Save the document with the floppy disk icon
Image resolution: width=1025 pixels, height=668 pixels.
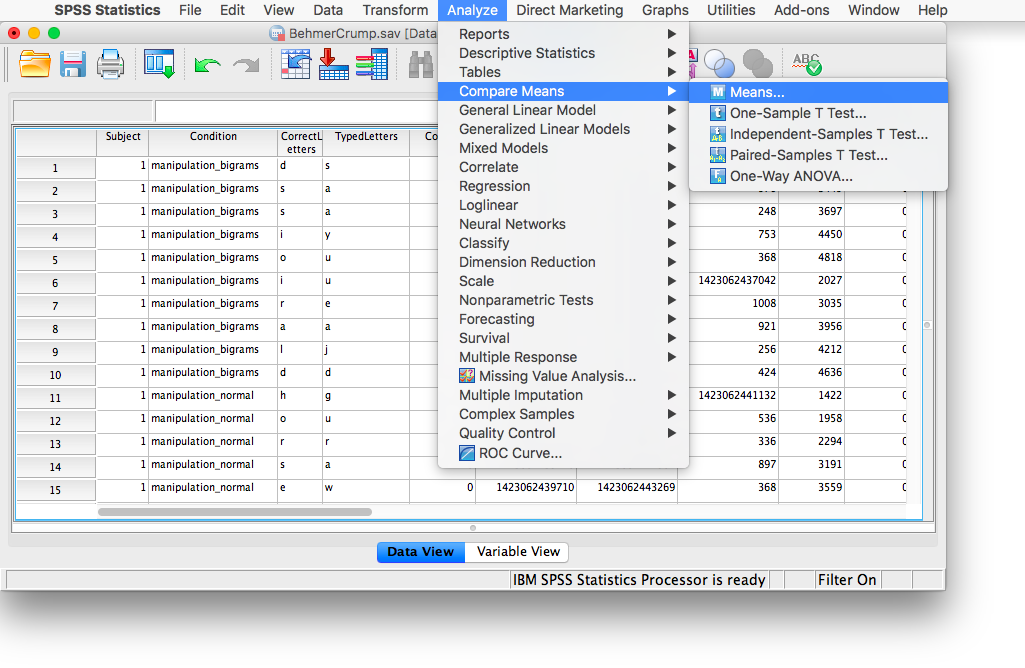tap(73, 65)
